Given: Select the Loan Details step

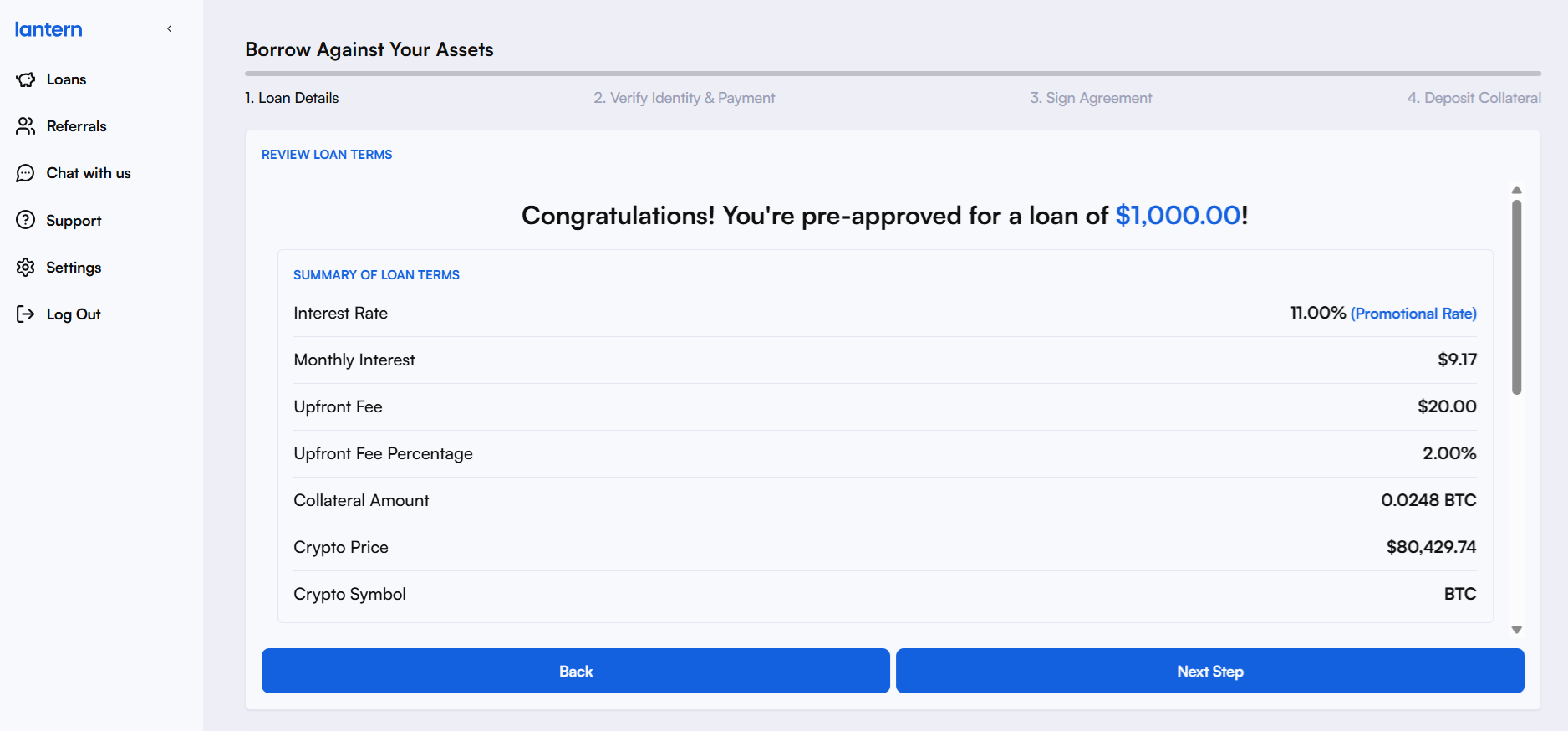Looking at the screenshot, I should point(292,98).
